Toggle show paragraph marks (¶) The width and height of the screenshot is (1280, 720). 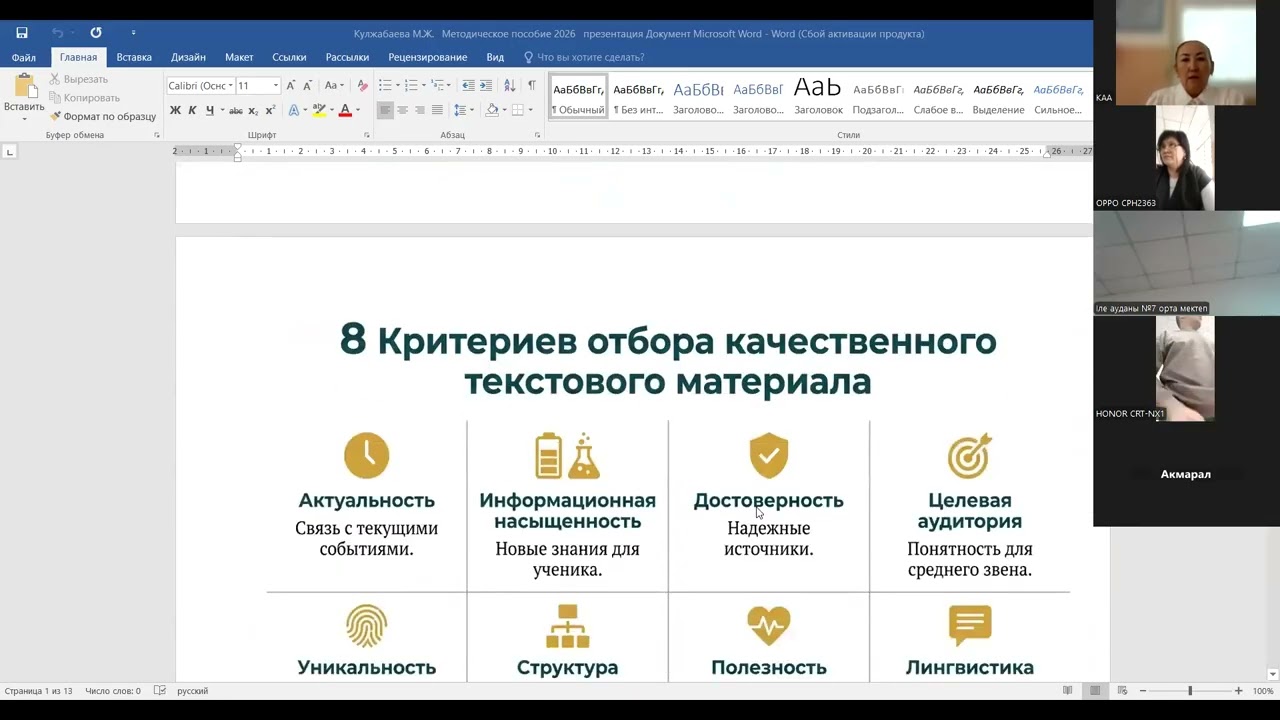tap(532, 86)
